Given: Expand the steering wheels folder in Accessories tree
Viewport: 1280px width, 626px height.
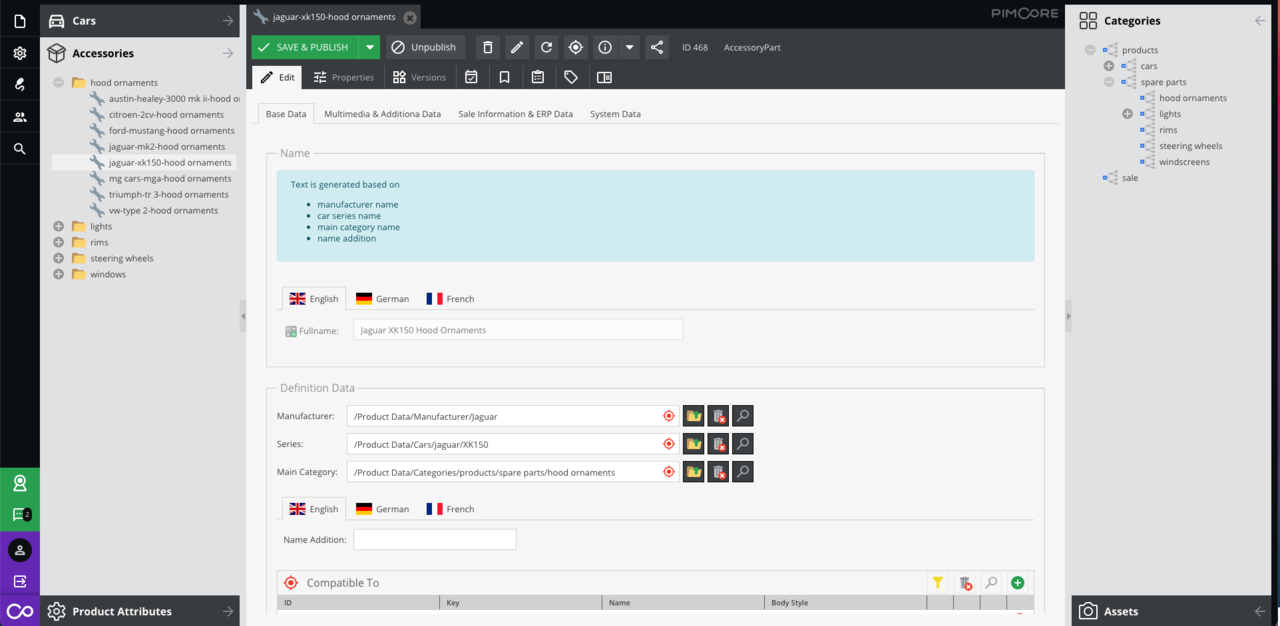Looking at the screenshot, I should 59,259.
